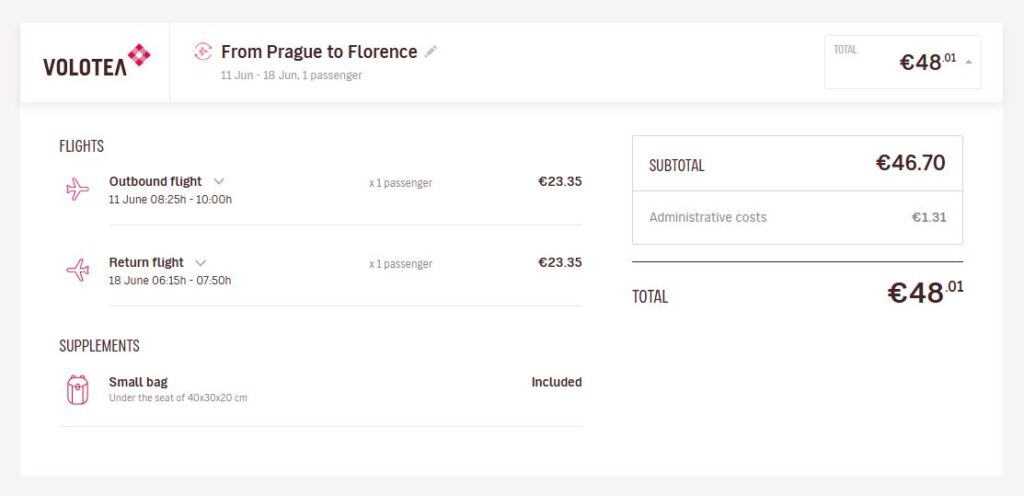Click the small bag backpack icon
The image size is (1024, 496).
(77, 390)
